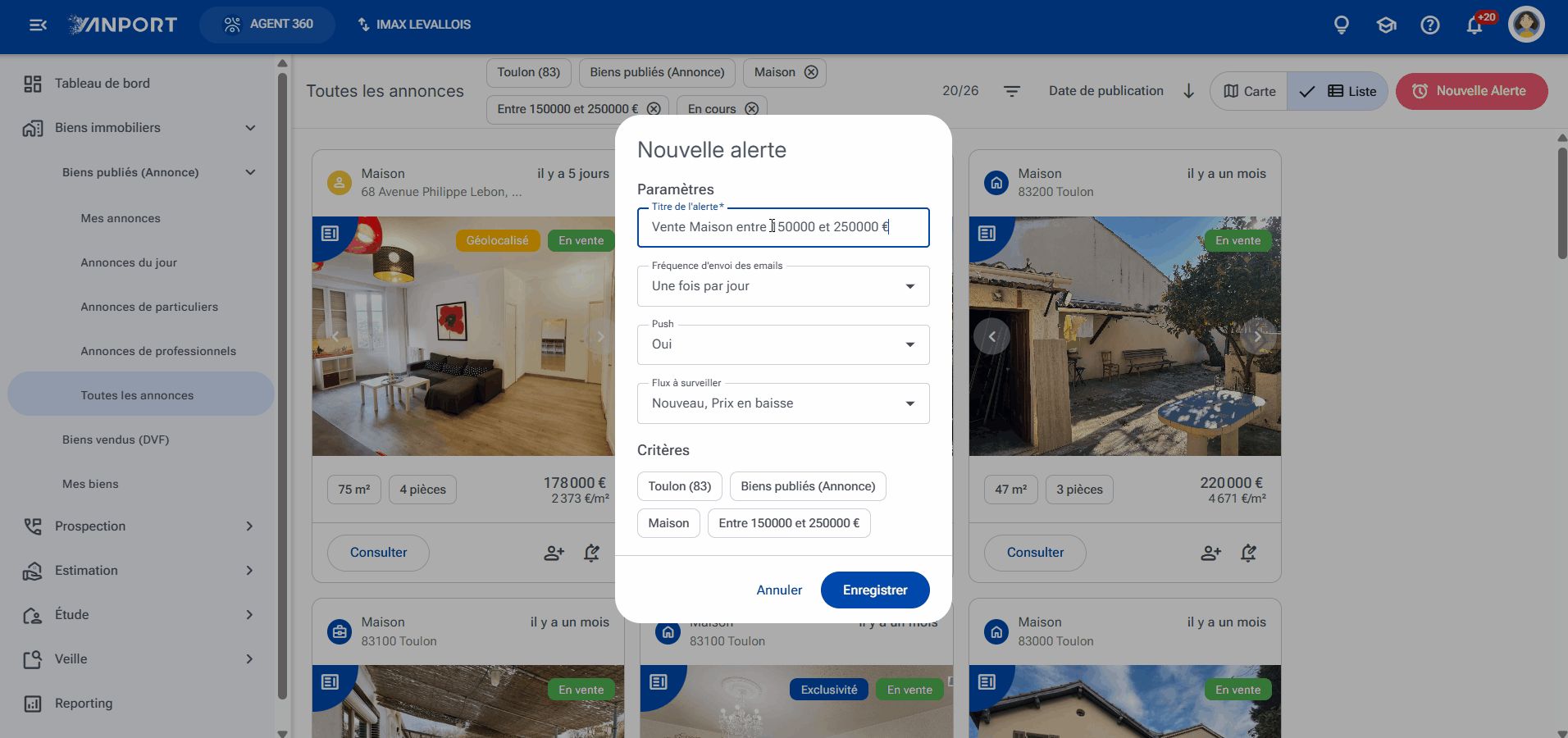Open the graduation cap training icon
This screenshot has height=738, width=1568.
[x=1386, y=25]
